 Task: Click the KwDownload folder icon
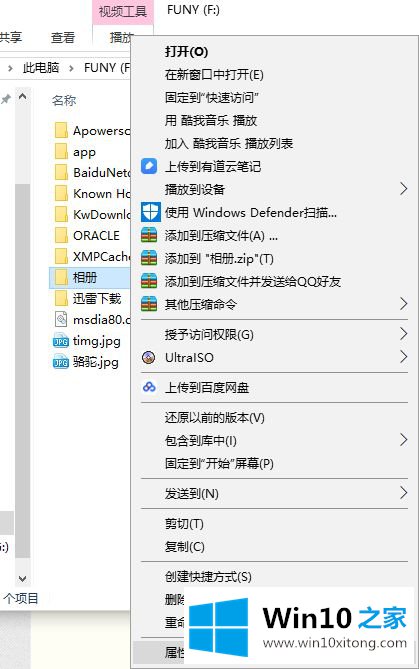click(x=61, y=214)
